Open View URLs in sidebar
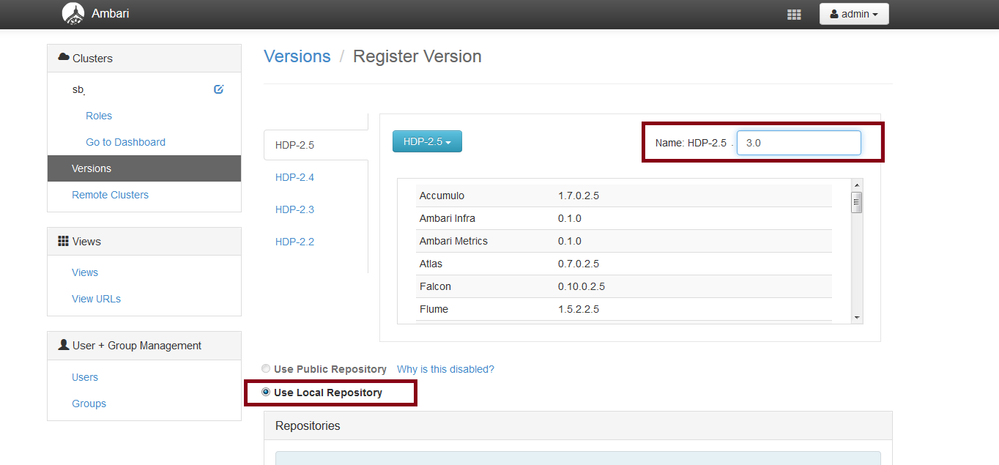This screenshot has height=465, width=999. click(96, 299)
